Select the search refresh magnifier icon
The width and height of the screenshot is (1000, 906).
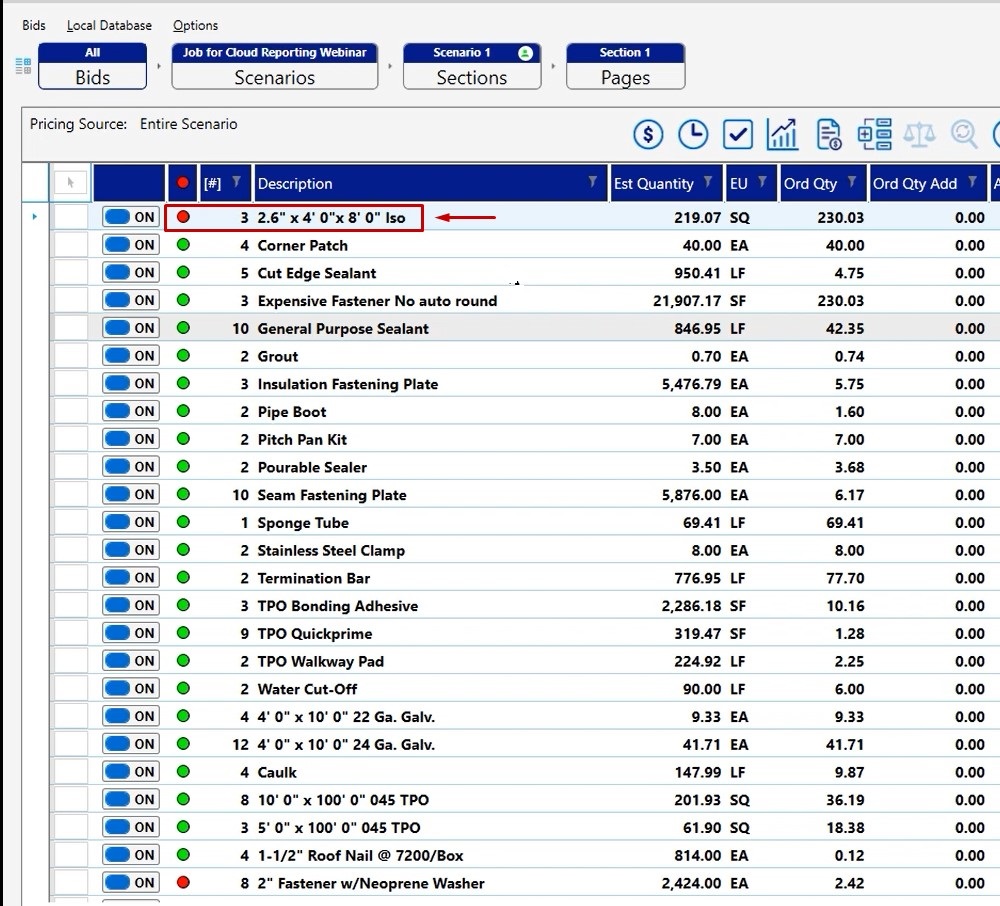962,133
